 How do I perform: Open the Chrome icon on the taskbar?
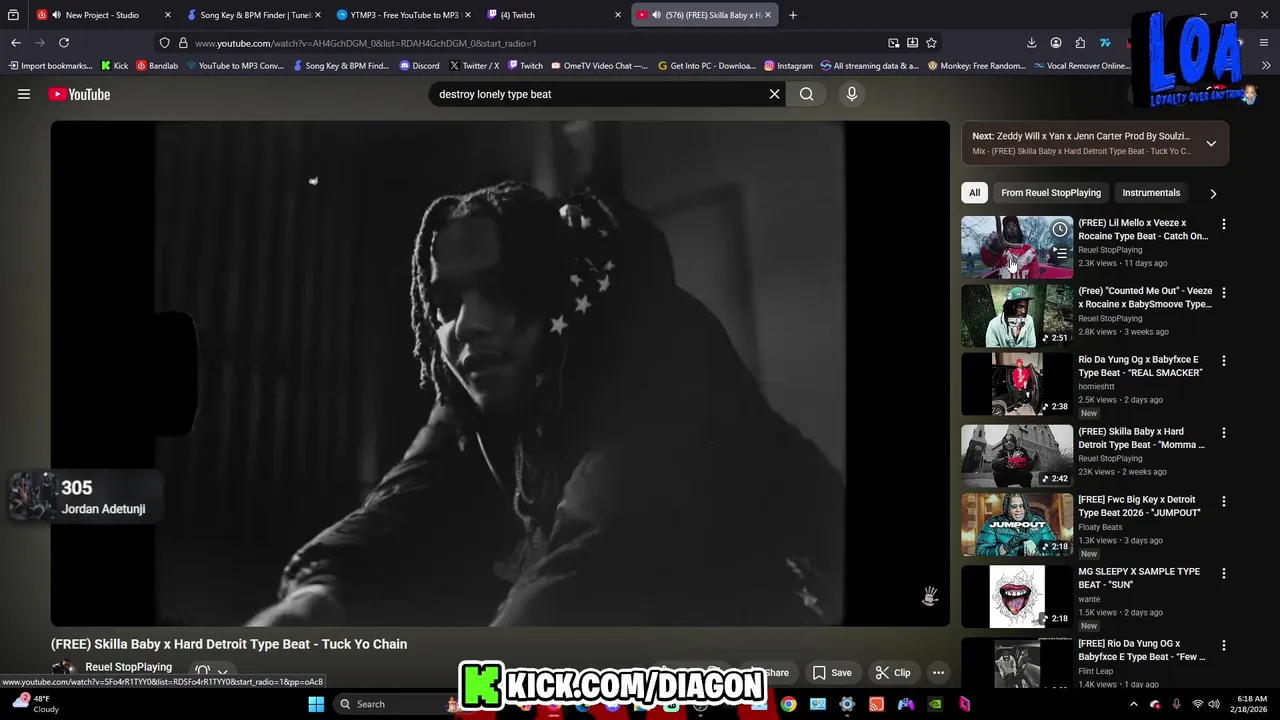tap(789, 704)
